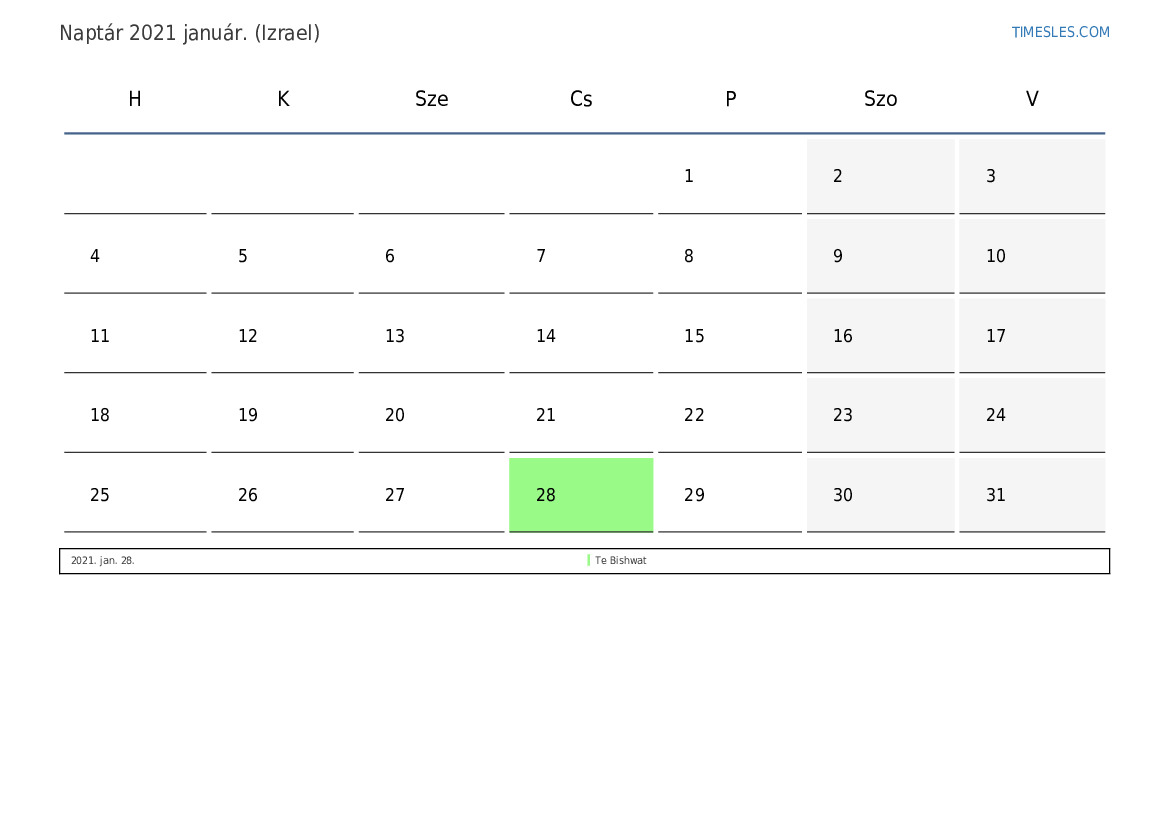The height and width of the screenshot is (827, 1169).
Task: Select Saturday January 2
Action: point(880,176)
